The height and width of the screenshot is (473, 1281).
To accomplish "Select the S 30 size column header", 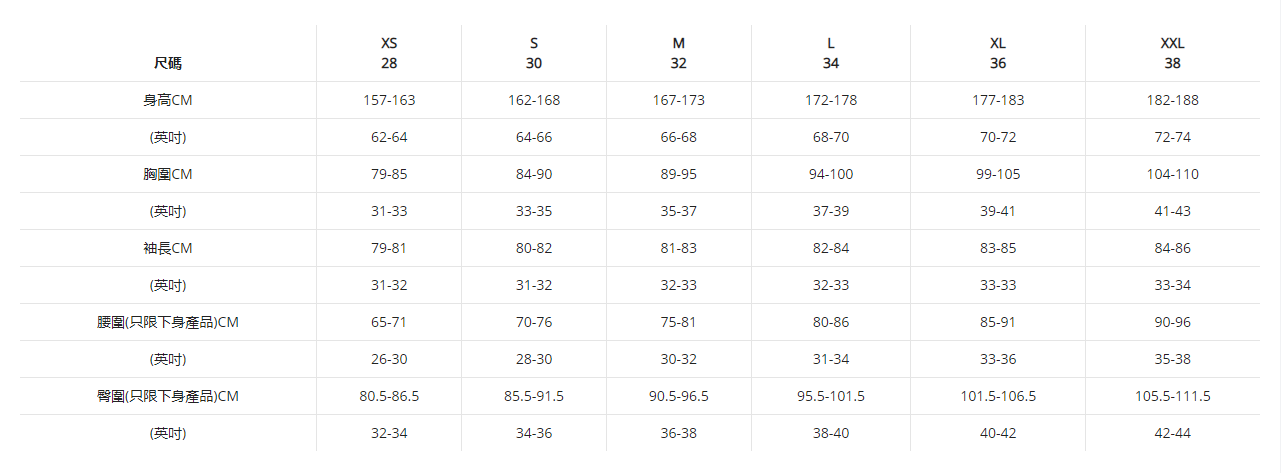I will [534, 53].
